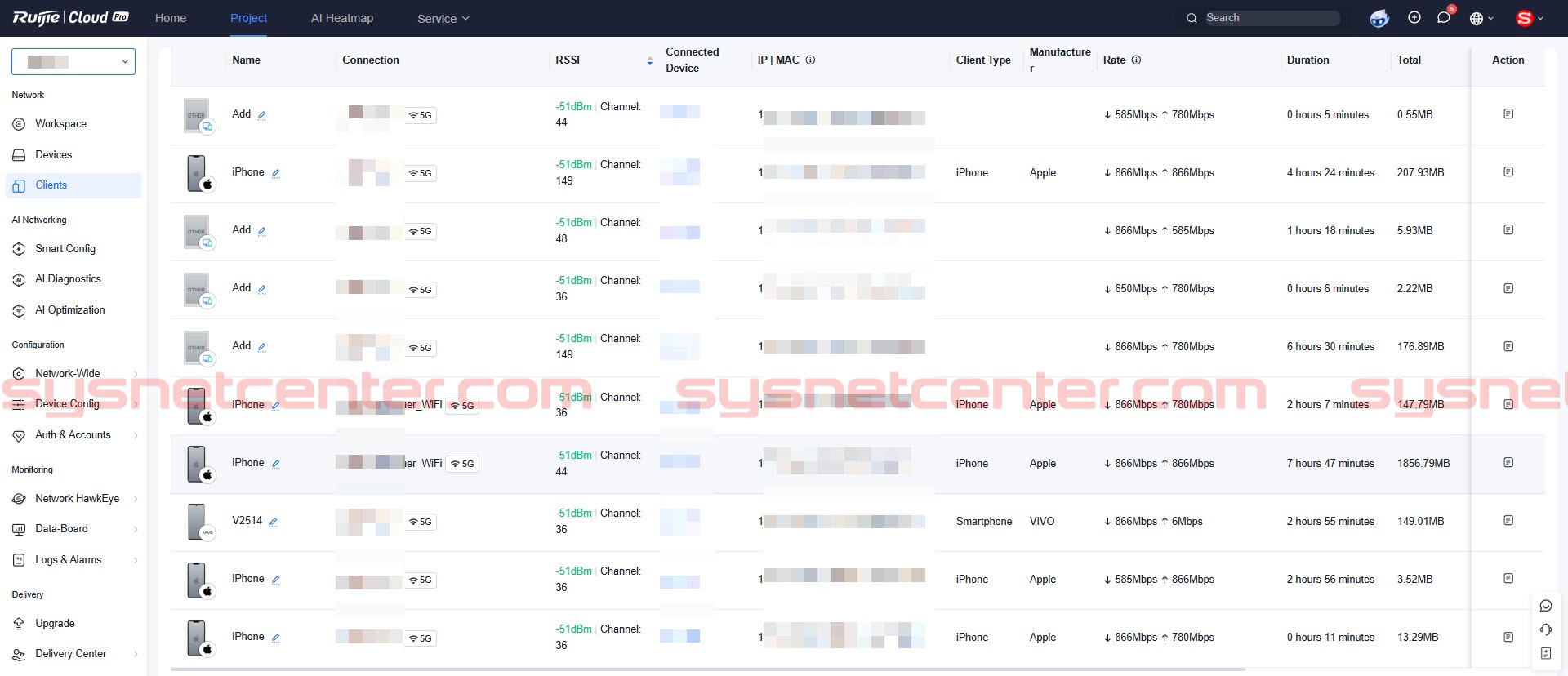Open the language globe selector
The width and height of the screenshot is (1568, 676).
point(1480,19)
